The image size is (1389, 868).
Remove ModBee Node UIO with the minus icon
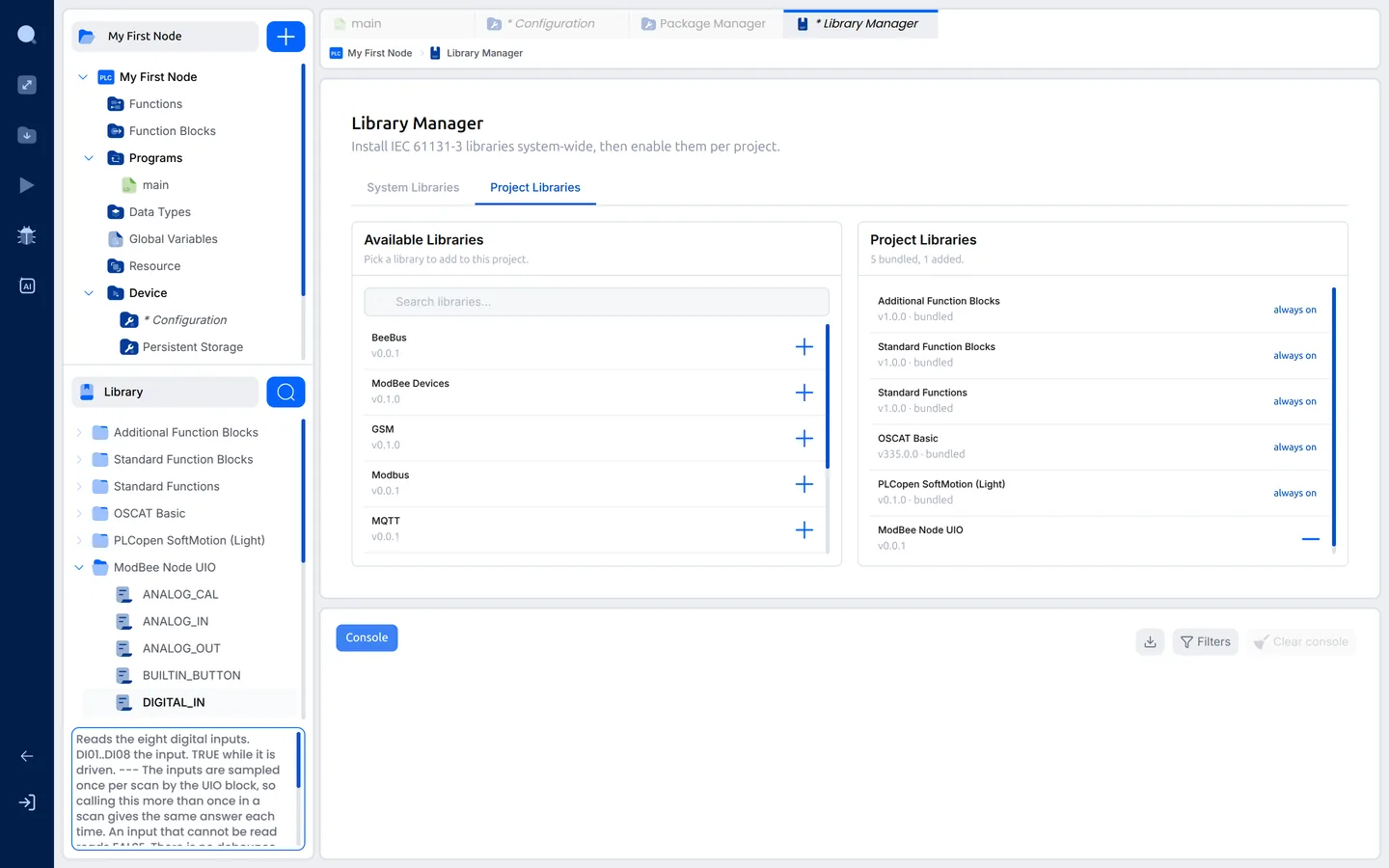click(x=1310, y=539)
